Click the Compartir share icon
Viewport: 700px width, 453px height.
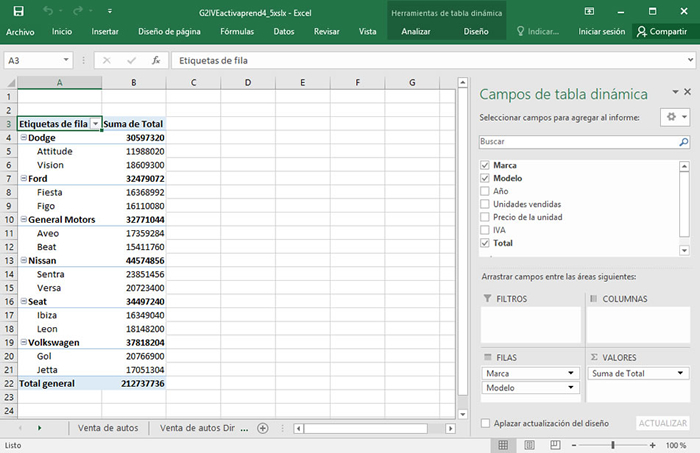tap(643, 31)
